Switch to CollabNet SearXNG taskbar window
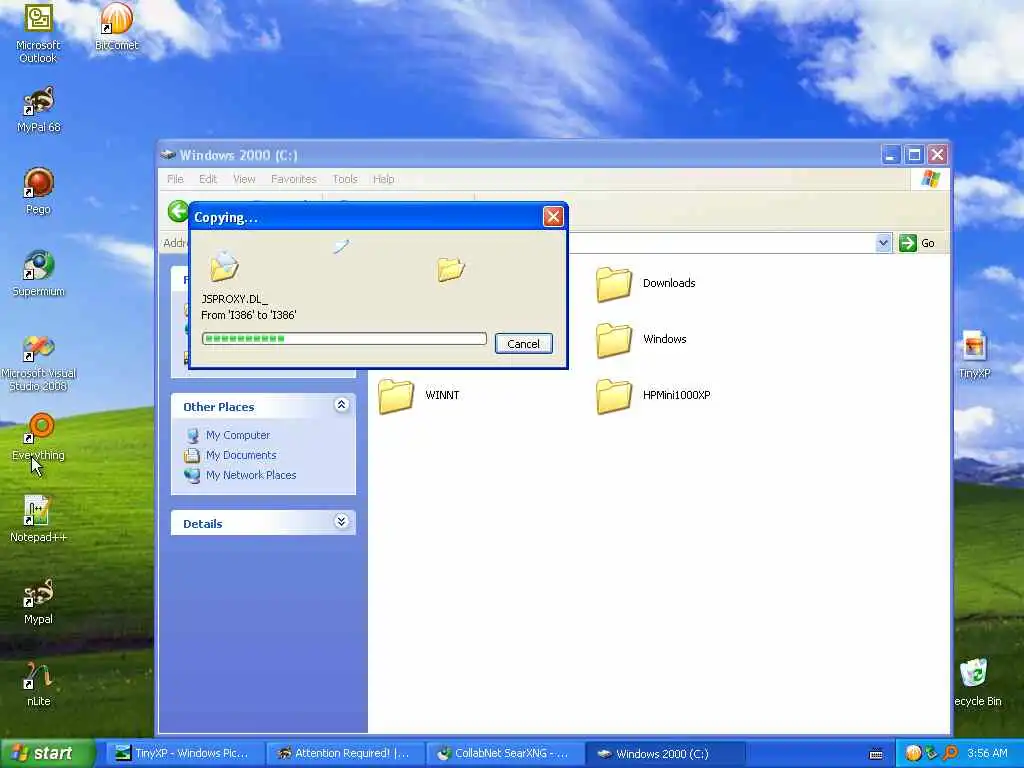This screenshot has width=1024, height=768. tap(505, 754)
